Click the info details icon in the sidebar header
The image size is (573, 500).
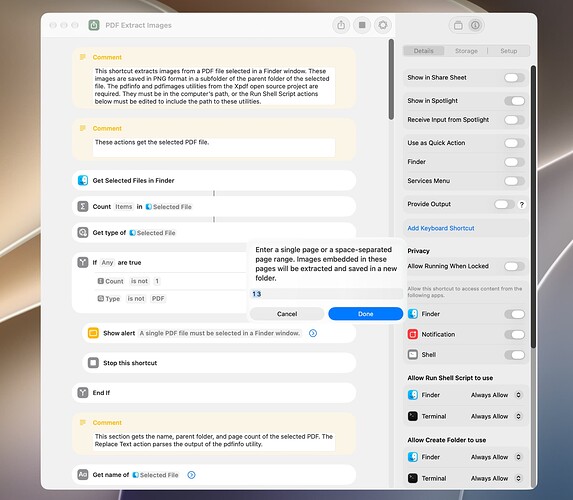[x=475, y=25]
